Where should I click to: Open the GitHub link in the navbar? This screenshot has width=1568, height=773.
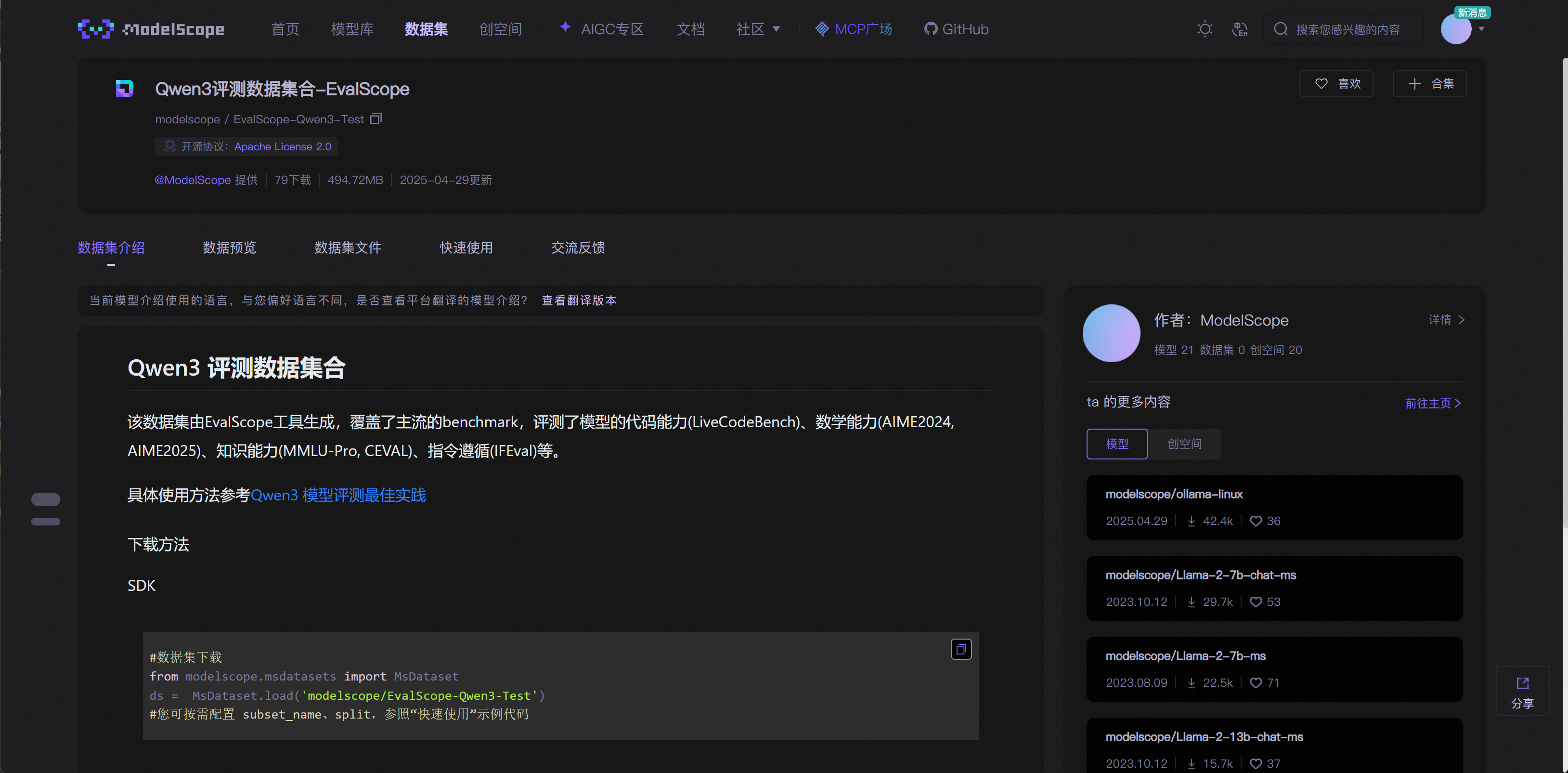(956, 29)
